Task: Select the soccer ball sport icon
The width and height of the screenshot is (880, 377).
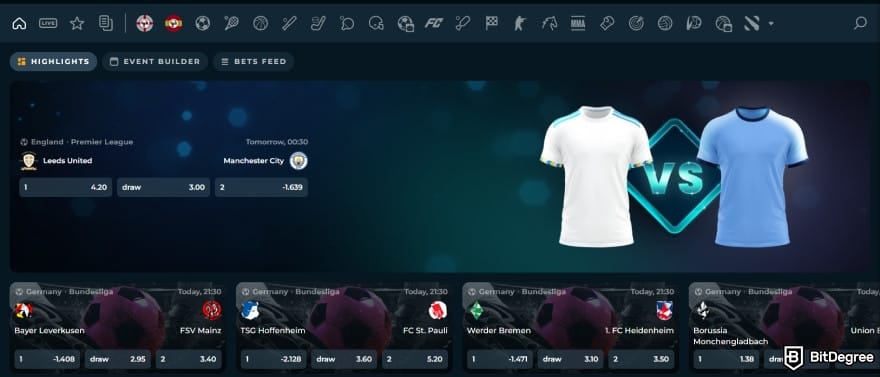Action: coord(203,24)
